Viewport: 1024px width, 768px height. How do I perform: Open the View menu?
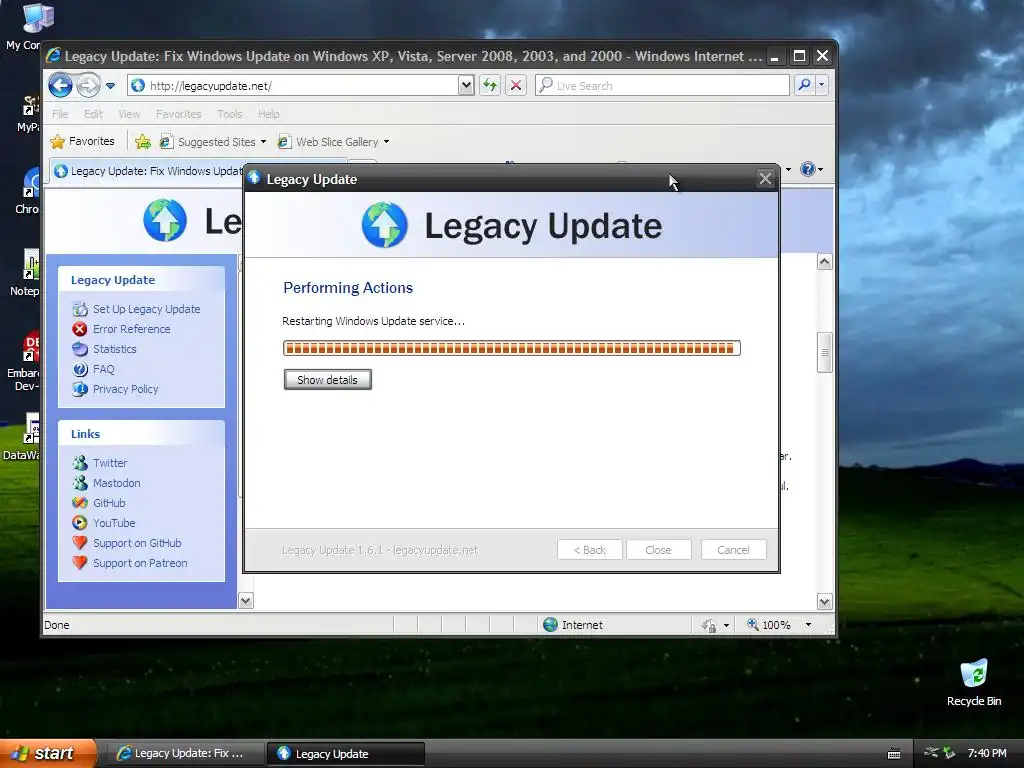[129, 114]
